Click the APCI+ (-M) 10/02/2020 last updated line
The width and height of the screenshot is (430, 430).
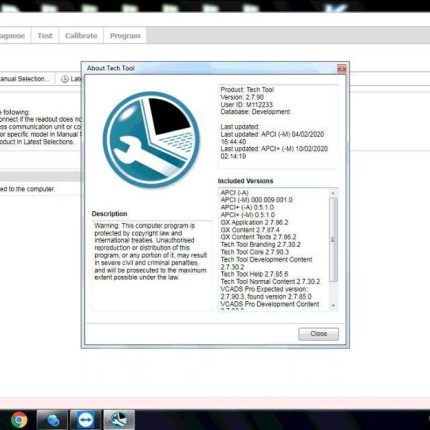pos(274,152)
